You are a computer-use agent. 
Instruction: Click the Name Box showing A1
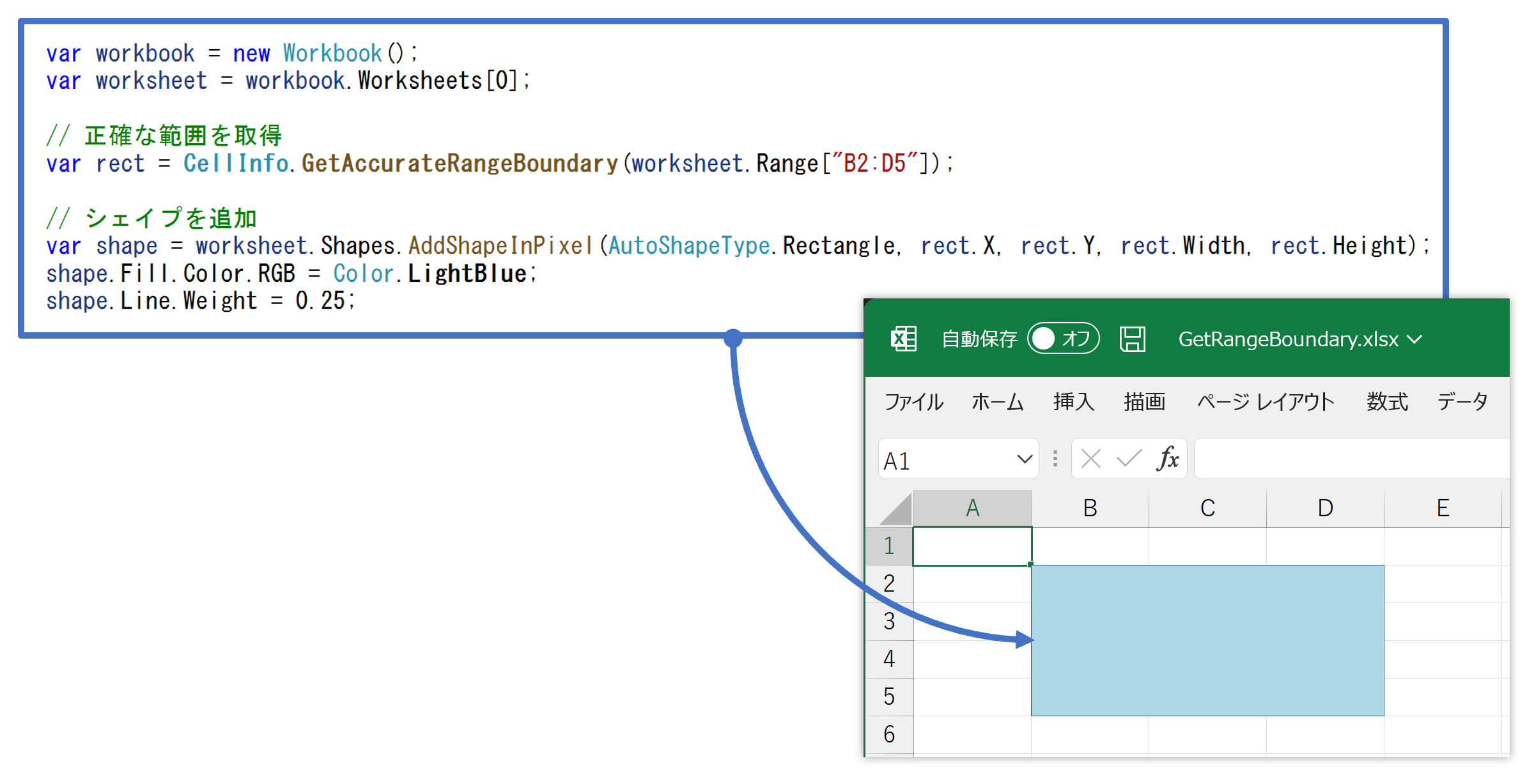click(x=946, y=459)
